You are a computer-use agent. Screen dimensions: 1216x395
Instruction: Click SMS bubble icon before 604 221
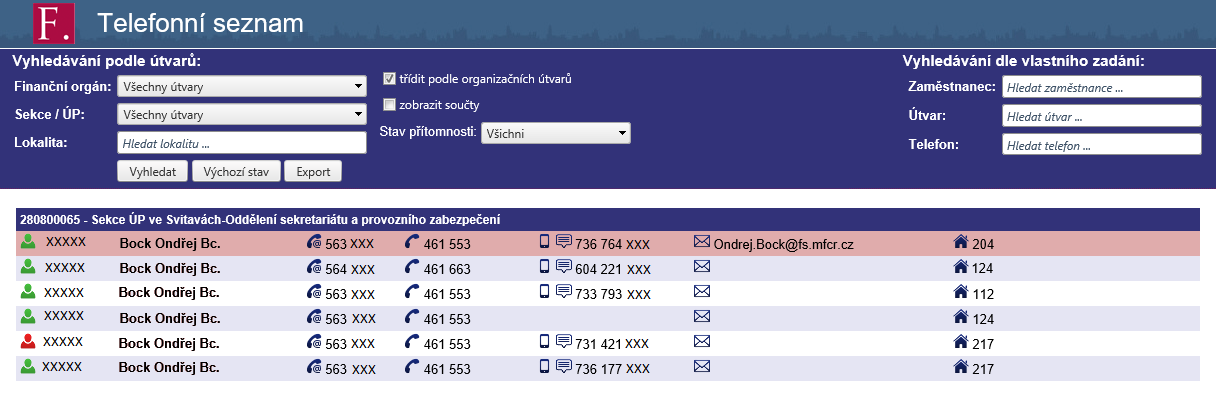point(564,267)
